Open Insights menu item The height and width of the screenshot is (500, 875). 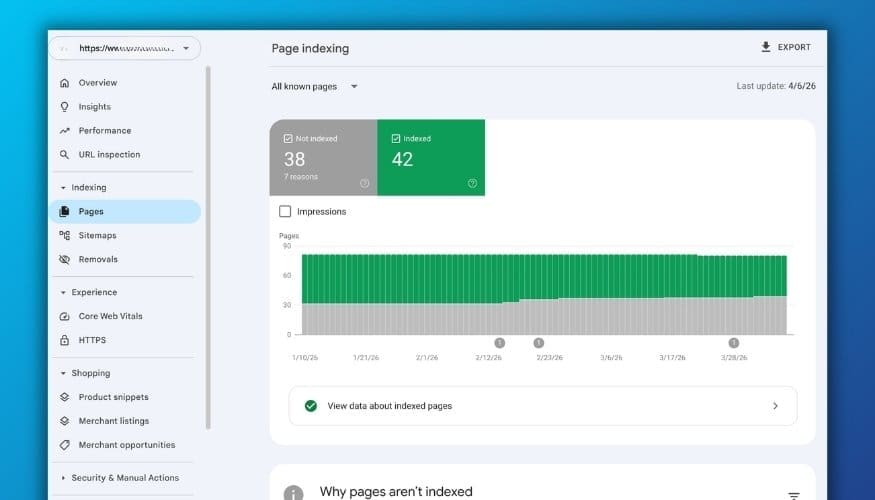coord(94,107)
